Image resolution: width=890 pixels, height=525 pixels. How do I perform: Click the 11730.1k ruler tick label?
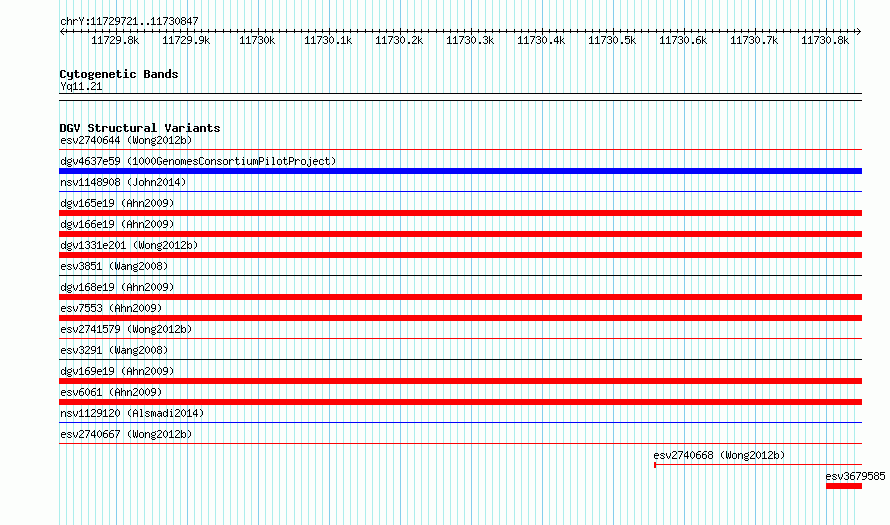click(328, 40)
